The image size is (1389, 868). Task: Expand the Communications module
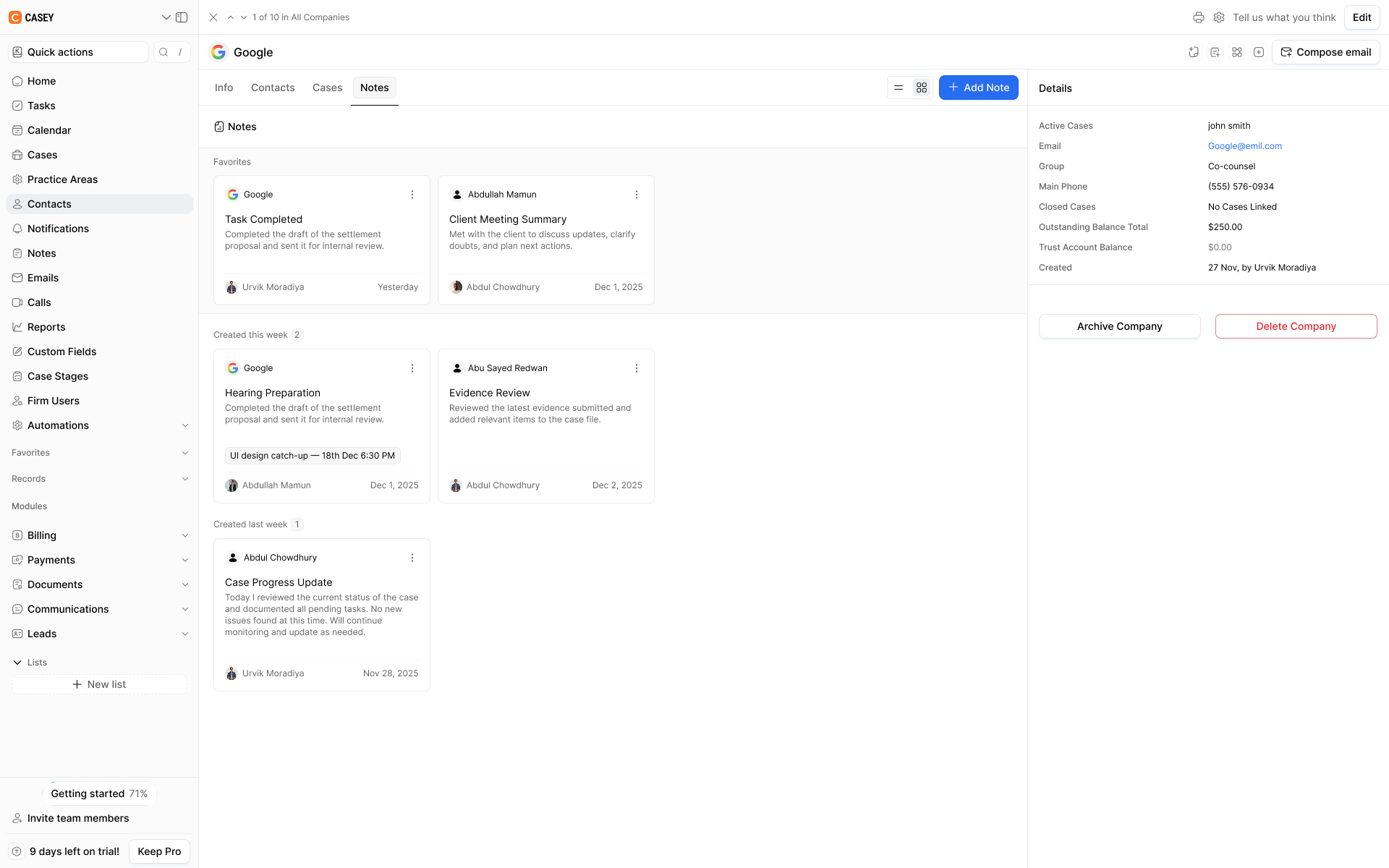[x=185, y=609]
